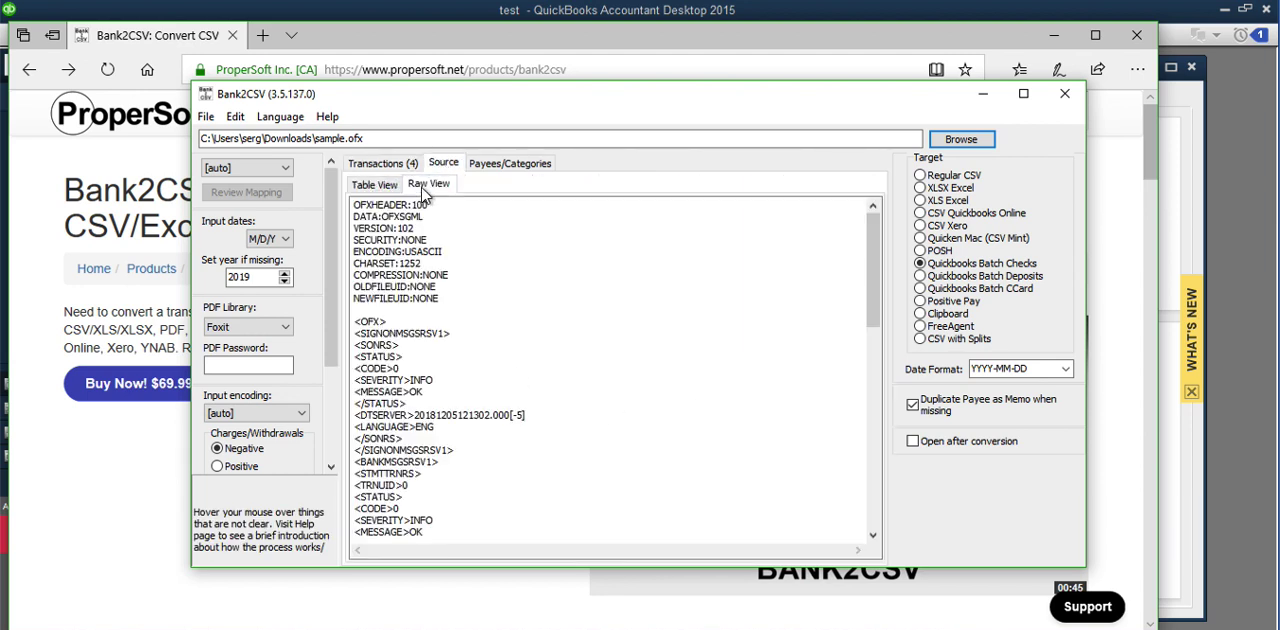Select Positive Pay target
Screen dimensions: 1280x630
coord(919,301)
